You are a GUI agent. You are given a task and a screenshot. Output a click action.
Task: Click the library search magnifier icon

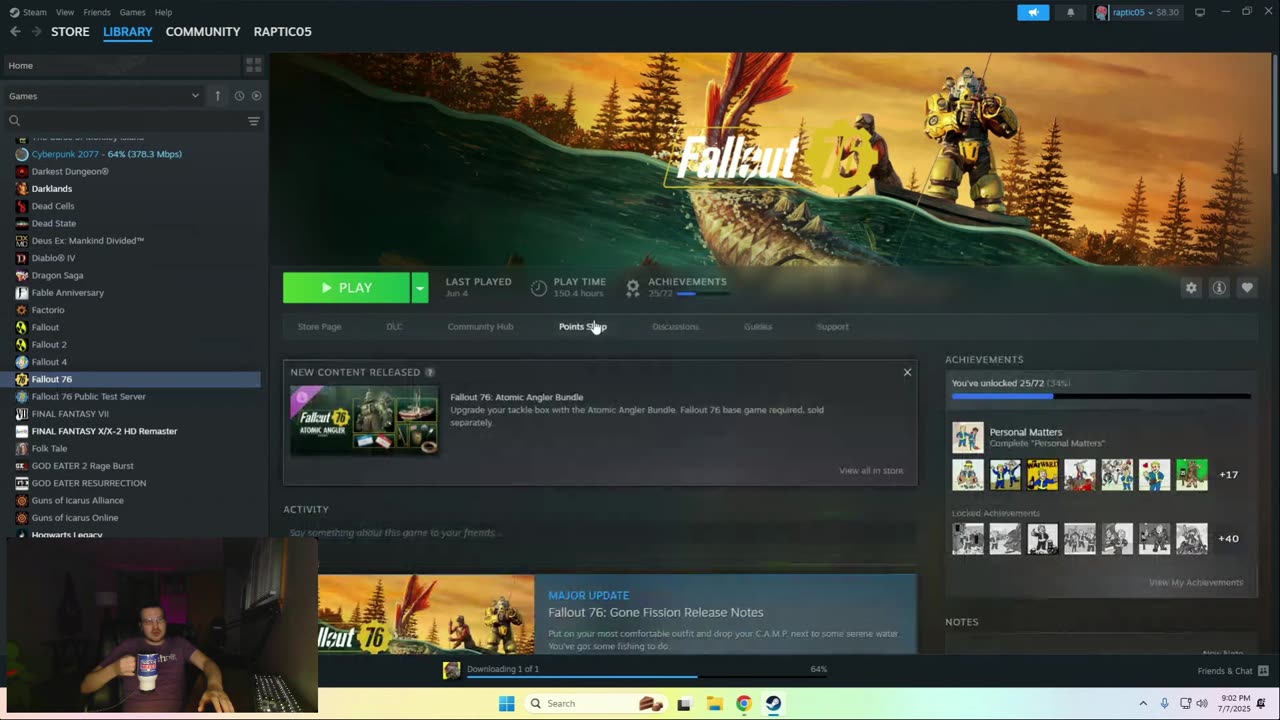pos(14,121)
